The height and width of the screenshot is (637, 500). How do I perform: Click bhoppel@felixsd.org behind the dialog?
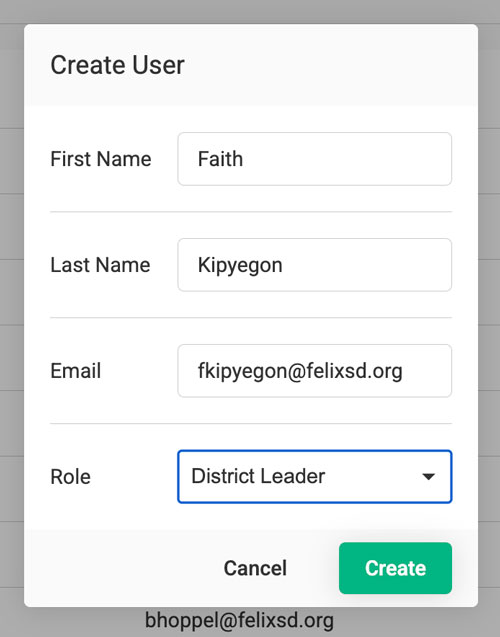[239, 621]
